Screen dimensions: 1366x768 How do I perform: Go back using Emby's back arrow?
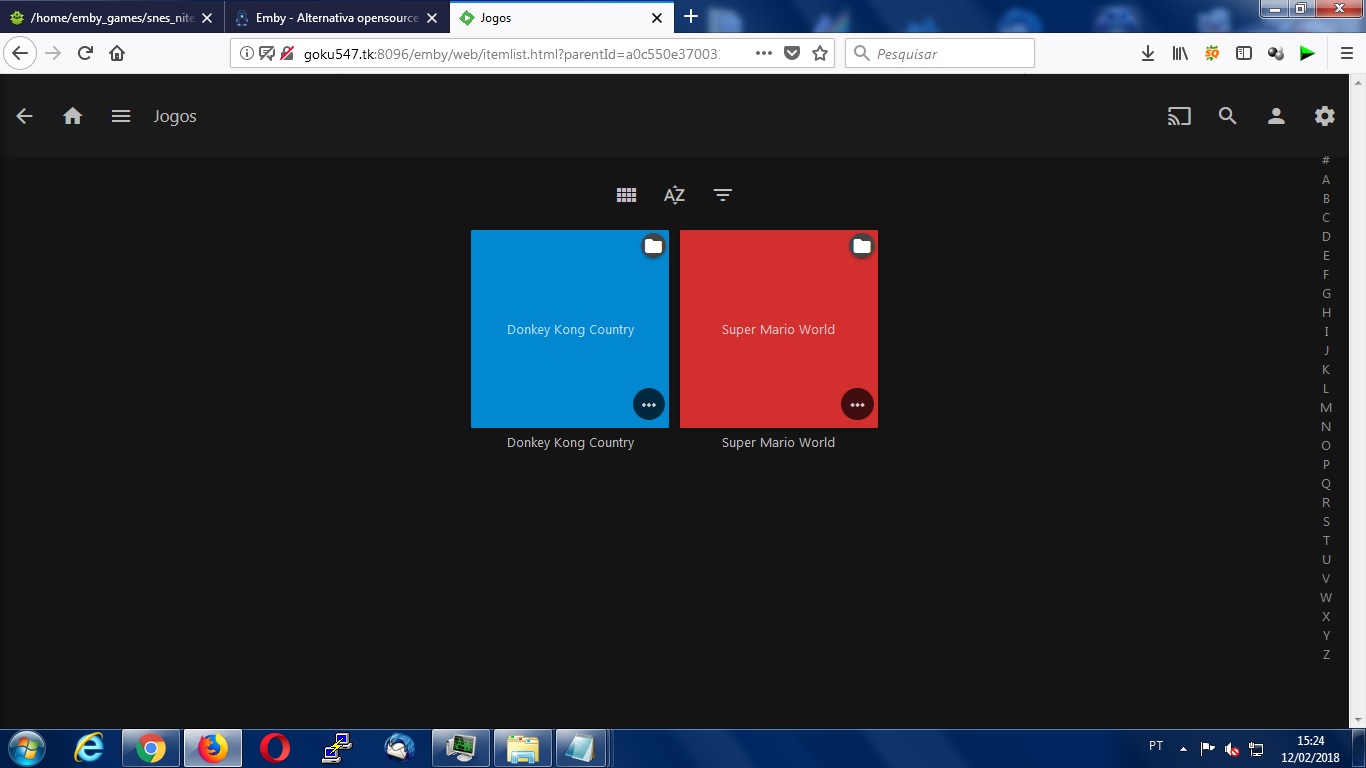(x=24, y=116)
